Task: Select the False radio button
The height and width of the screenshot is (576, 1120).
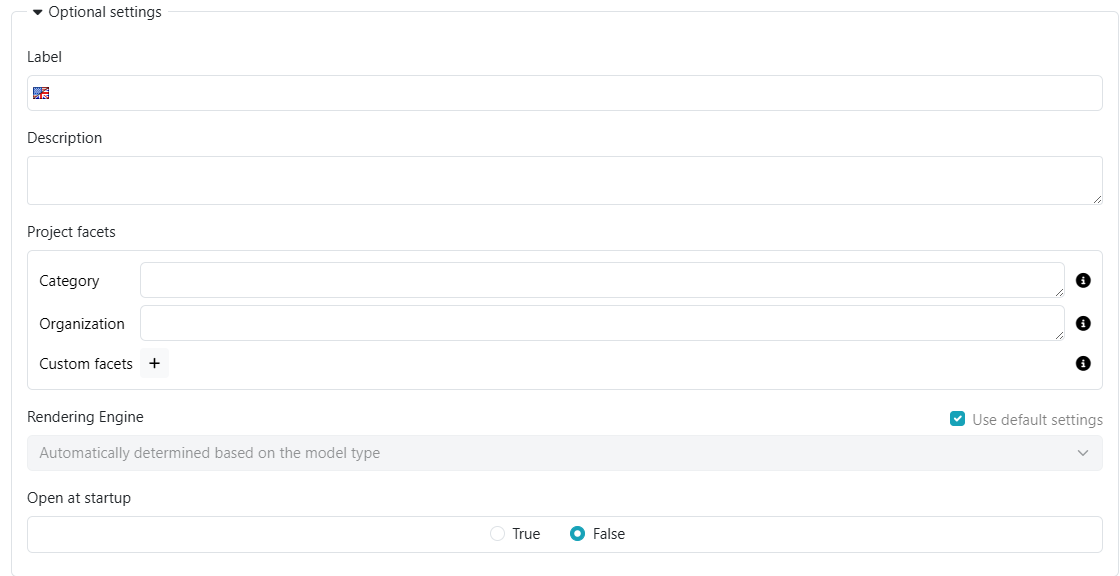Action: [x=577, y=534]
